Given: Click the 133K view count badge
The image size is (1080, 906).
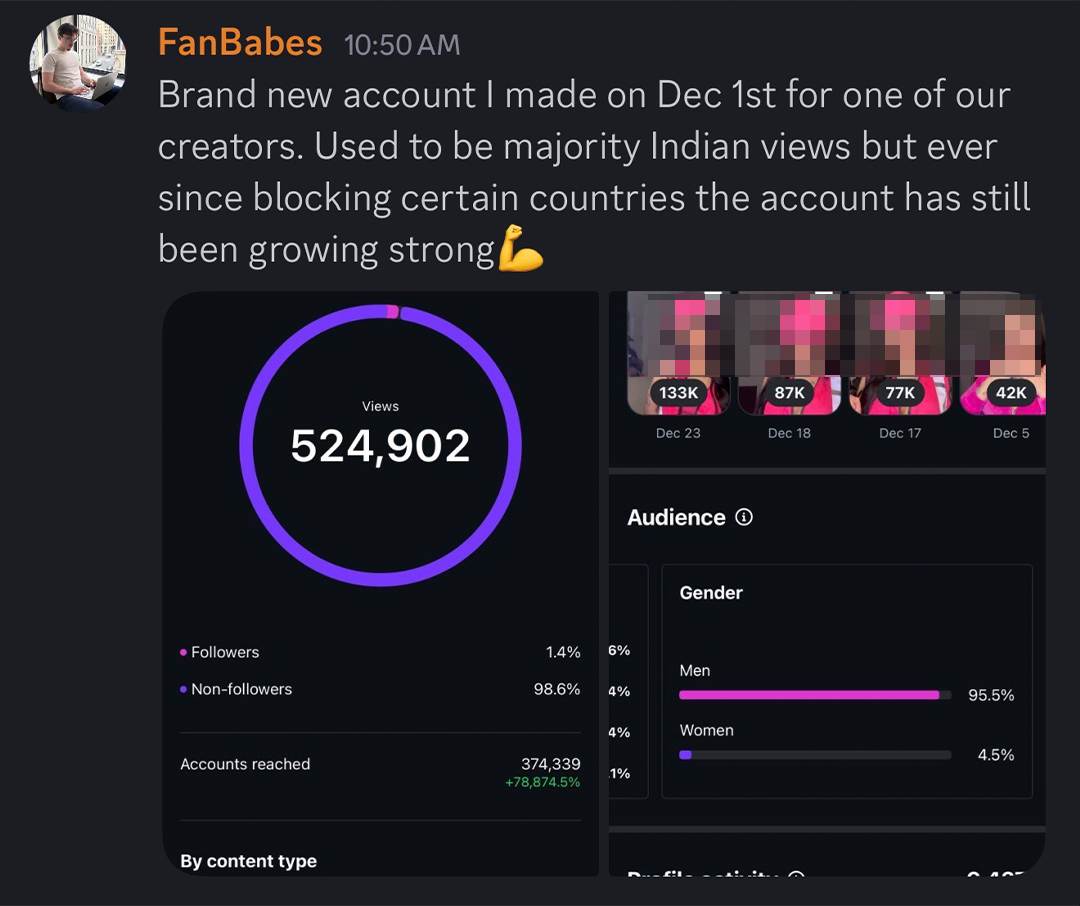Looking at the screenshot, I should pos(678,393).
